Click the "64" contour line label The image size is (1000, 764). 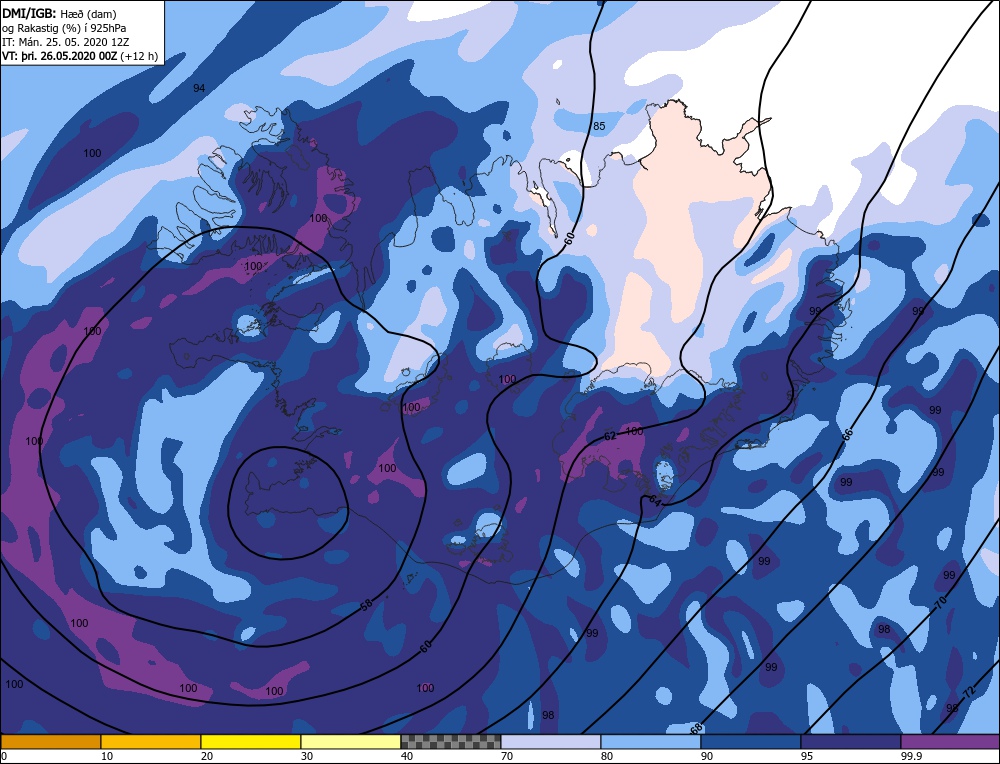(654, 501)
